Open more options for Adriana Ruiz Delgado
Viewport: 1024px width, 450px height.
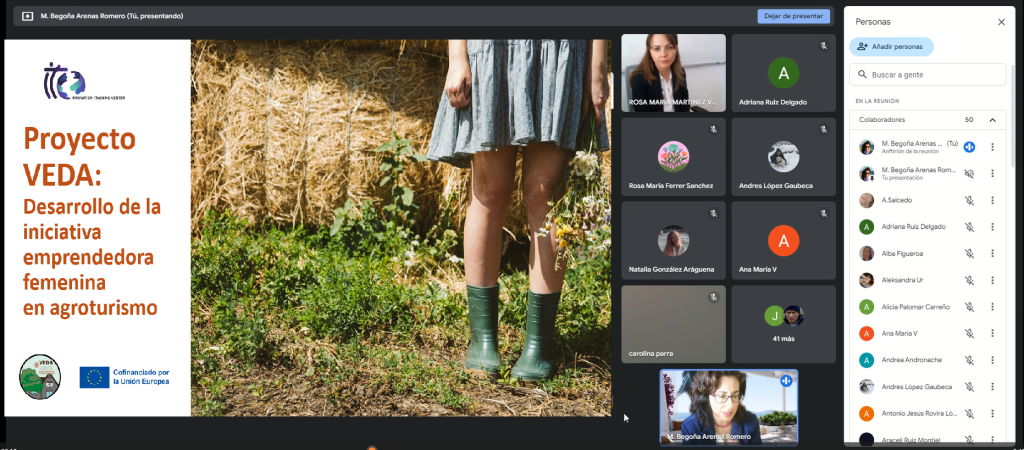click(992, 227)
